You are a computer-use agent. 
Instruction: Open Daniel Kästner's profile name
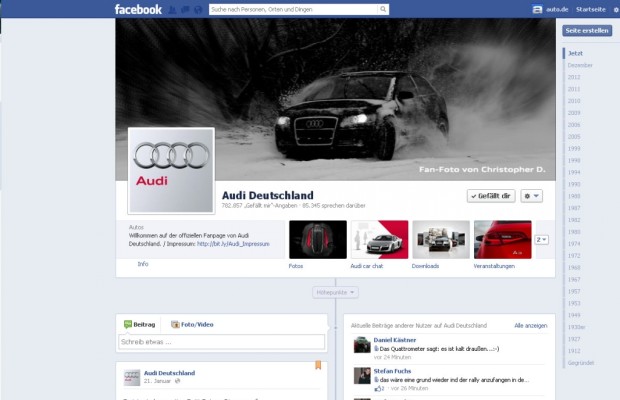tap(395, 340)
